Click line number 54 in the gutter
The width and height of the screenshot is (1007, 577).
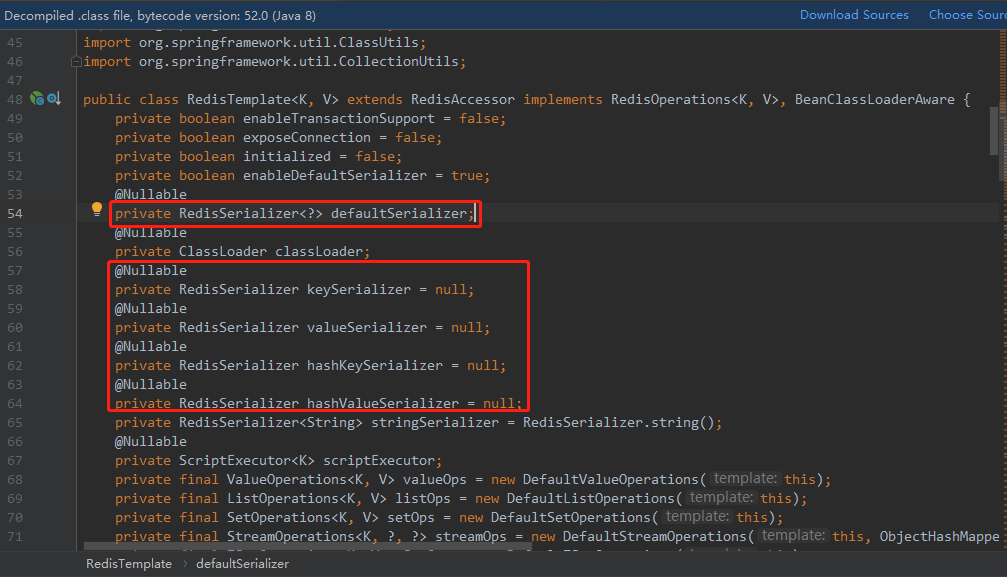15,213
